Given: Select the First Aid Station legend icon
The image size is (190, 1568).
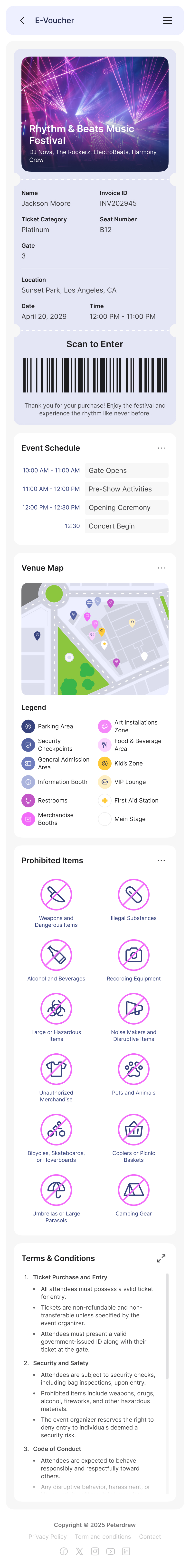Looking at the screenshot, I should [104, 800].
